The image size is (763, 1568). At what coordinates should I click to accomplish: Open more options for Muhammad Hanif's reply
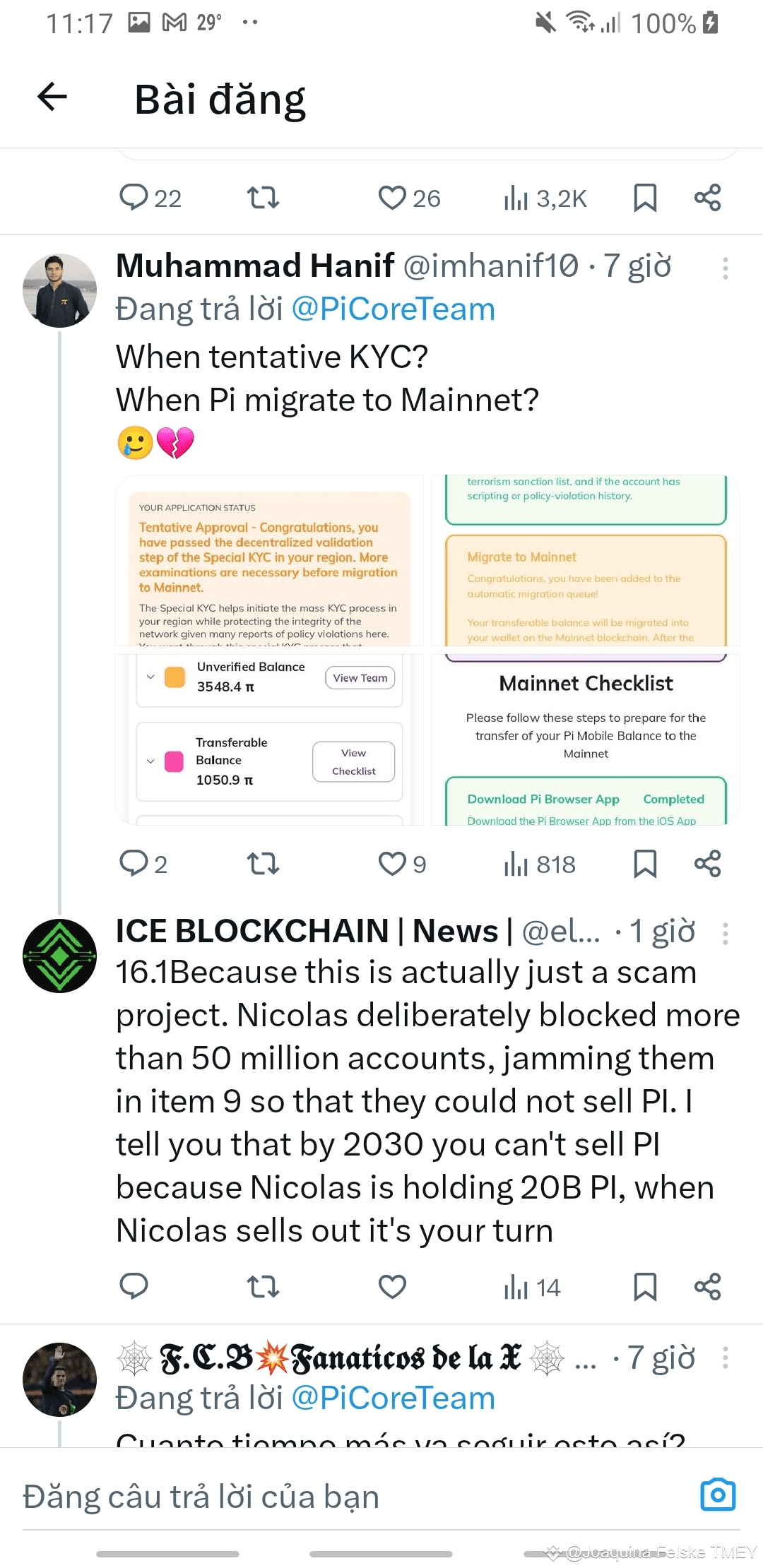point(725,268)
